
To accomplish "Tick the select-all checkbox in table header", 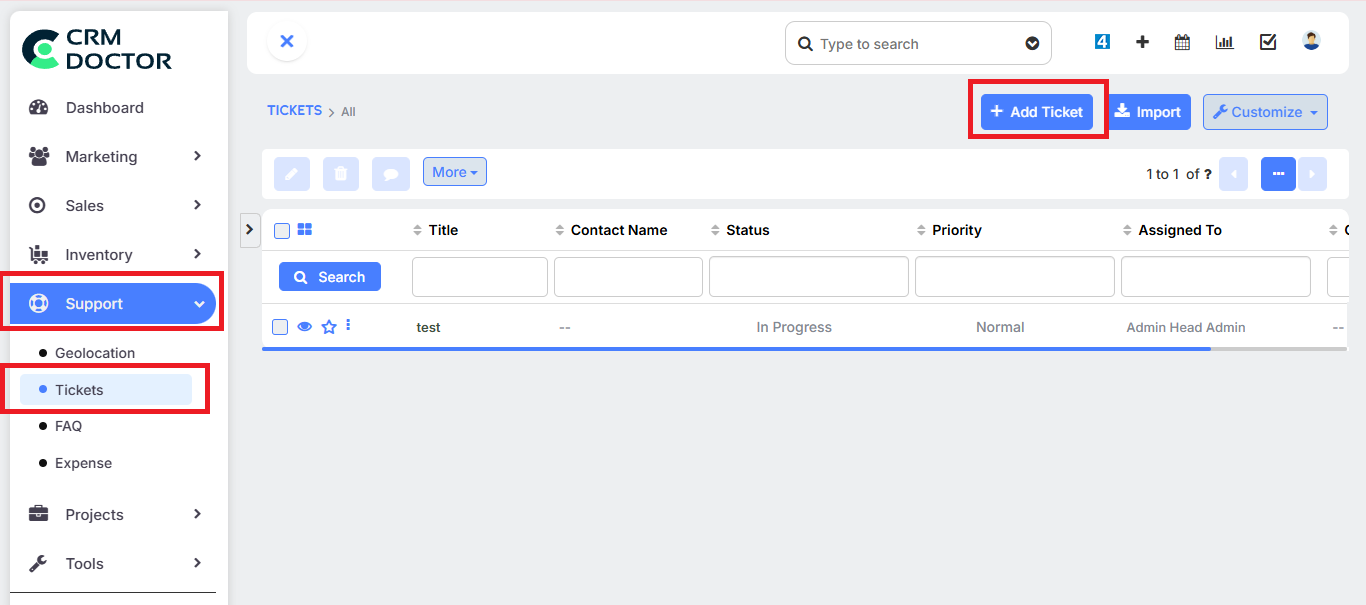I will tap(282, 231).
